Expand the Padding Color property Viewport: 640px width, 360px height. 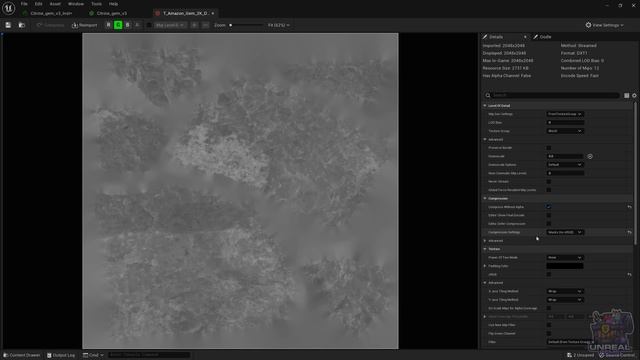point(485,266)
